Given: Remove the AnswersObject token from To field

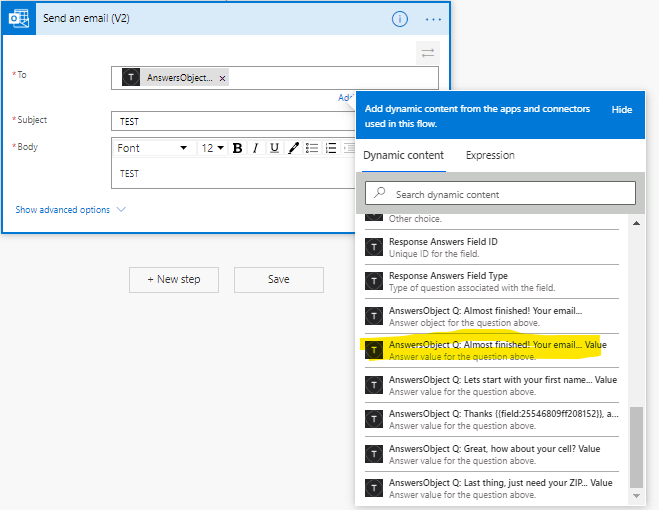Looking at the screenshot, I should pos(222,78).
